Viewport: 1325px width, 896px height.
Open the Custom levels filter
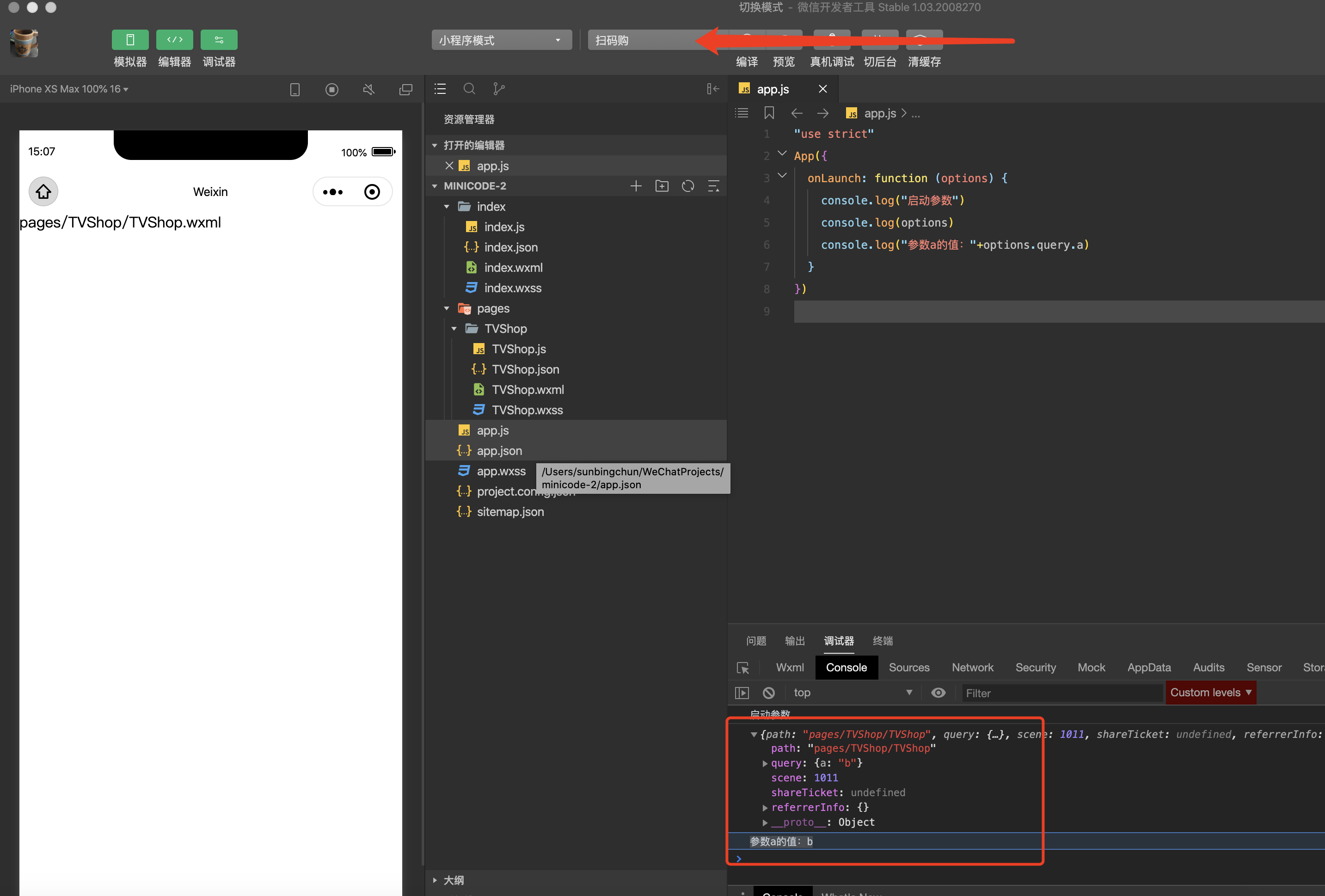pyautogui.click(x=1210, y=693)
